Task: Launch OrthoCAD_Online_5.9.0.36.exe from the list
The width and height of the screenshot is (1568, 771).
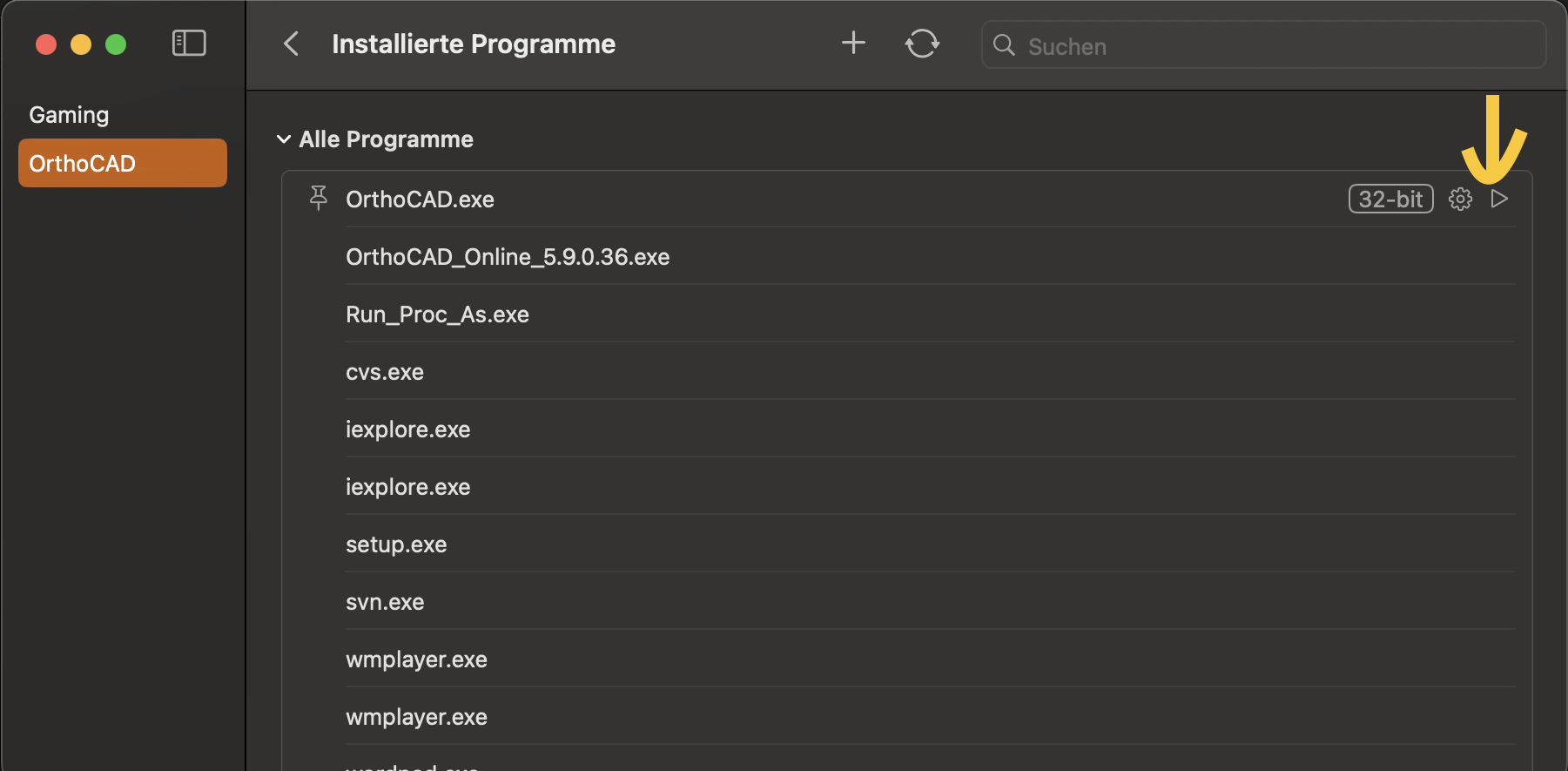Action: coord(508,256)
